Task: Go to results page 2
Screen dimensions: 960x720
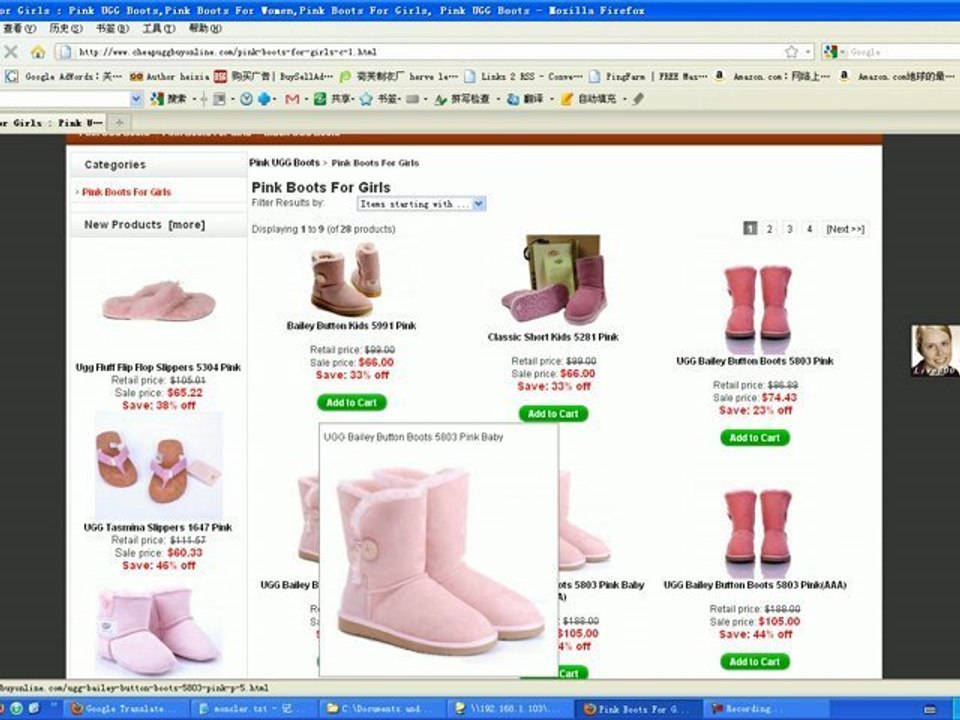Action: coord(770,229)
